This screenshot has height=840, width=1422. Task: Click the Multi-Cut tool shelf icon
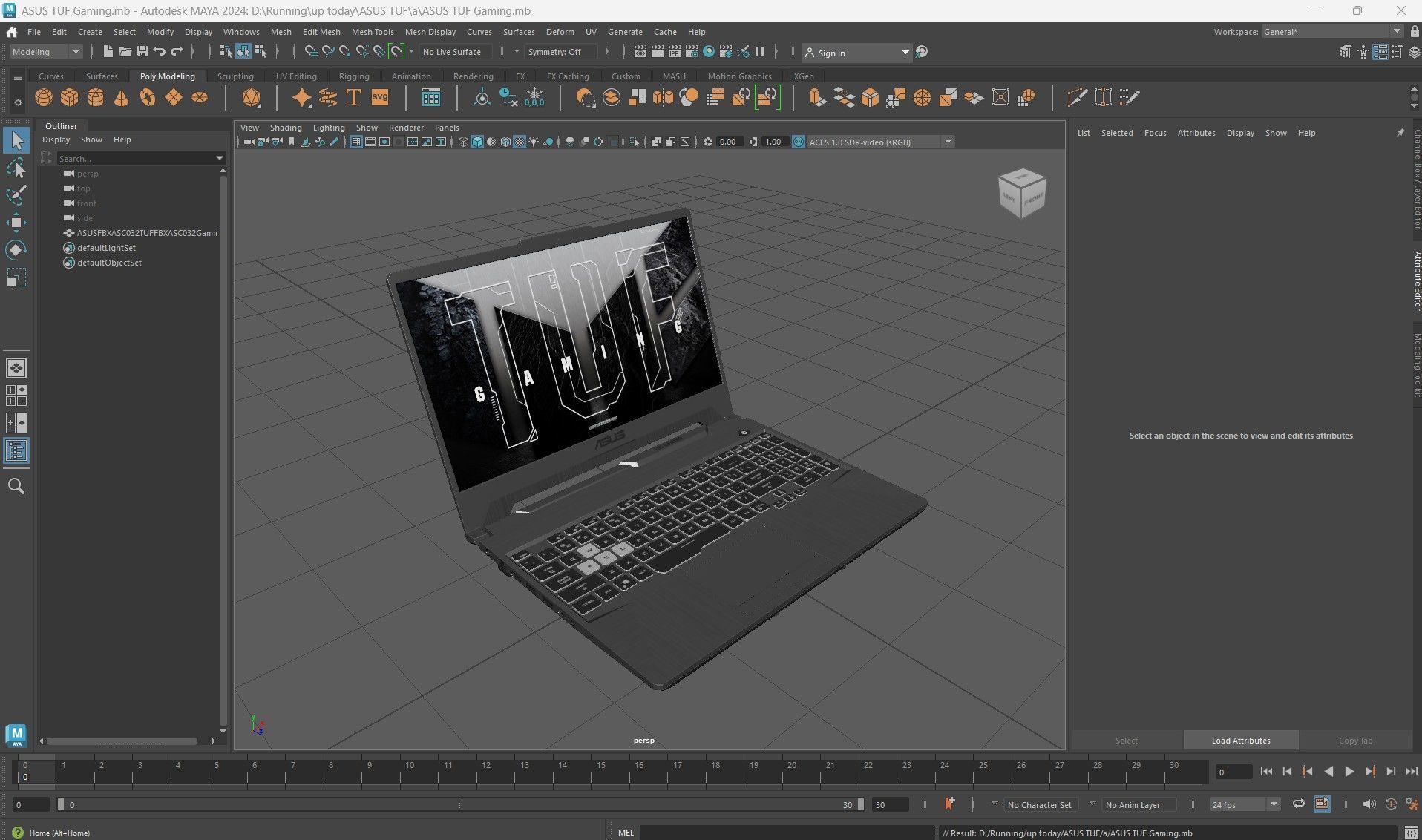[x=1077, y=97]
